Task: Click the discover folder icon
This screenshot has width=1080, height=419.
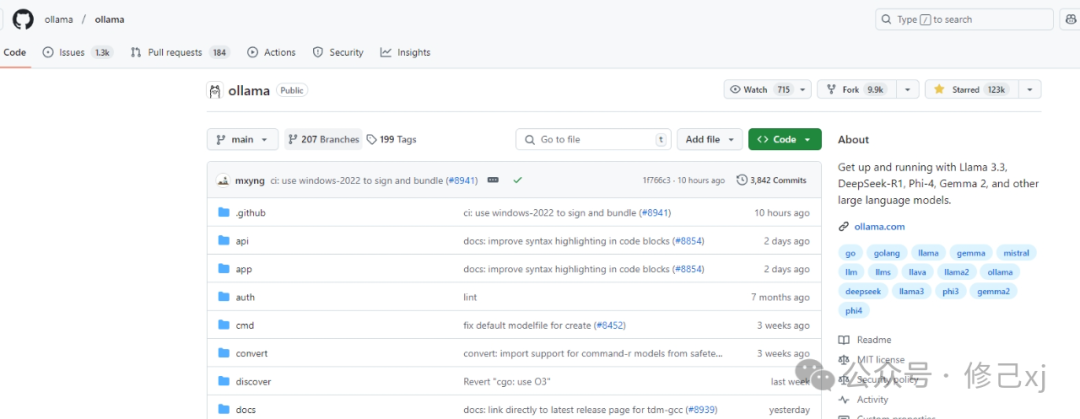Action: click(x=223, y=381)
